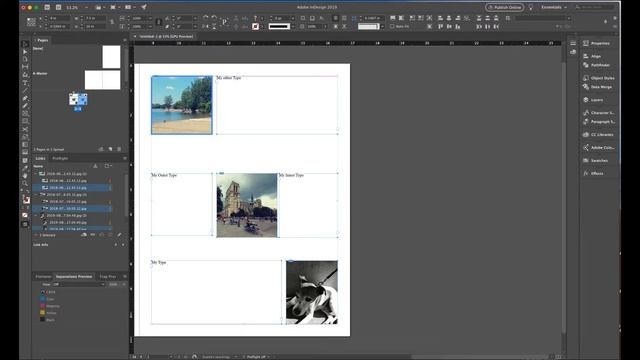This screenshot has width=640, height=360.
Task: Open the Data Merge panel
Action: click(597, 87)
